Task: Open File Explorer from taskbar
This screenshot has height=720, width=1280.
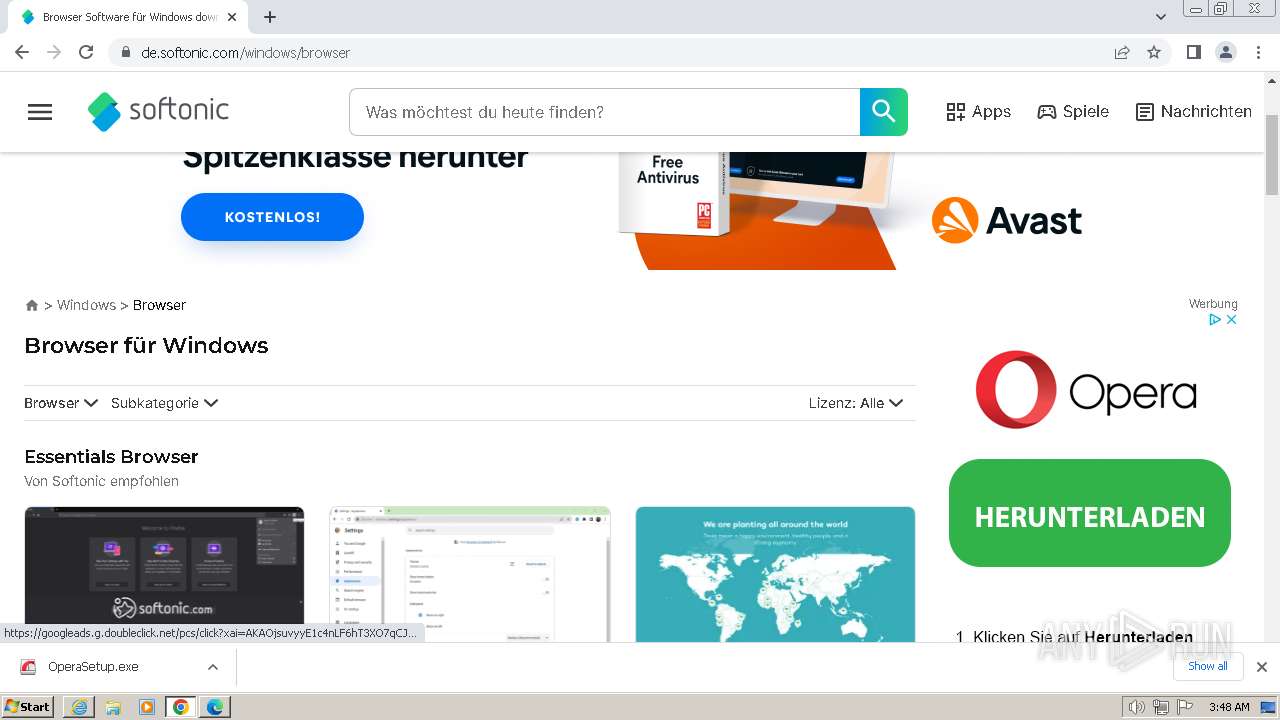Action: tap(113, 707)
